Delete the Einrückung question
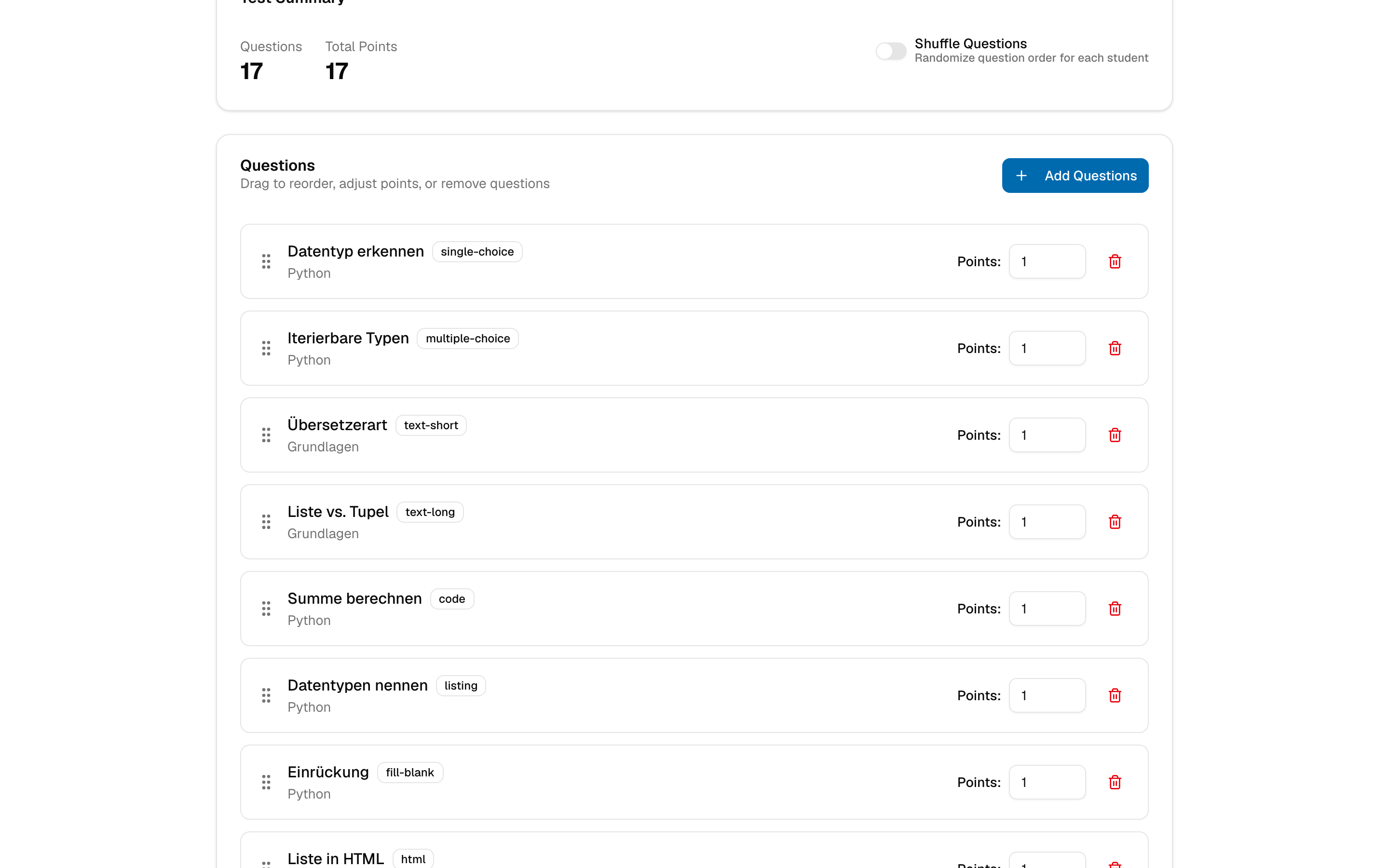1389x868 pixels. click(1115, 782)
